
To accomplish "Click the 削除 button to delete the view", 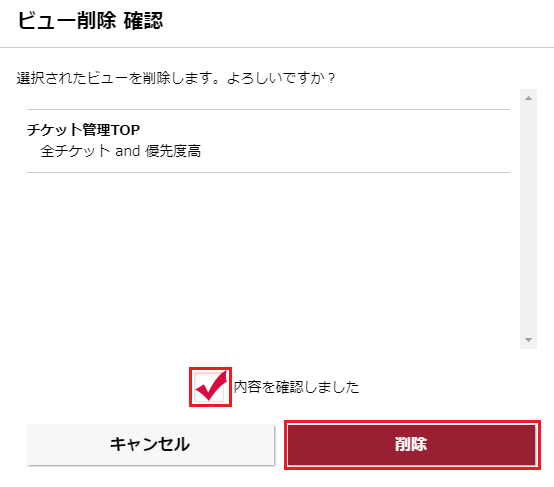I will pyautogui.click(x=412, y=445).
